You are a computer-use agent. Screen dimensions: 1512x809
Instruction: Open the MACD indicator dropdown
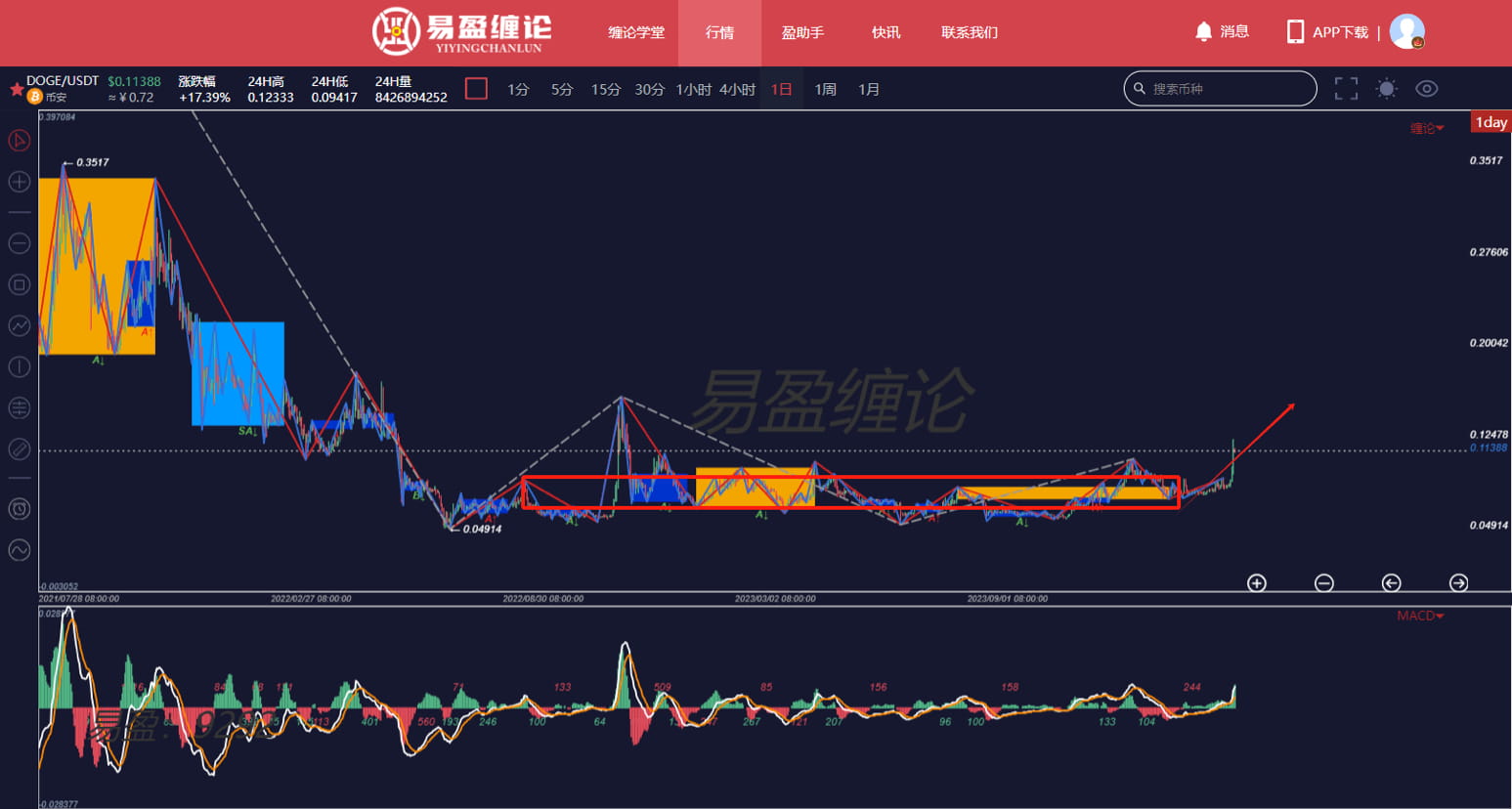coord(1418,616)
